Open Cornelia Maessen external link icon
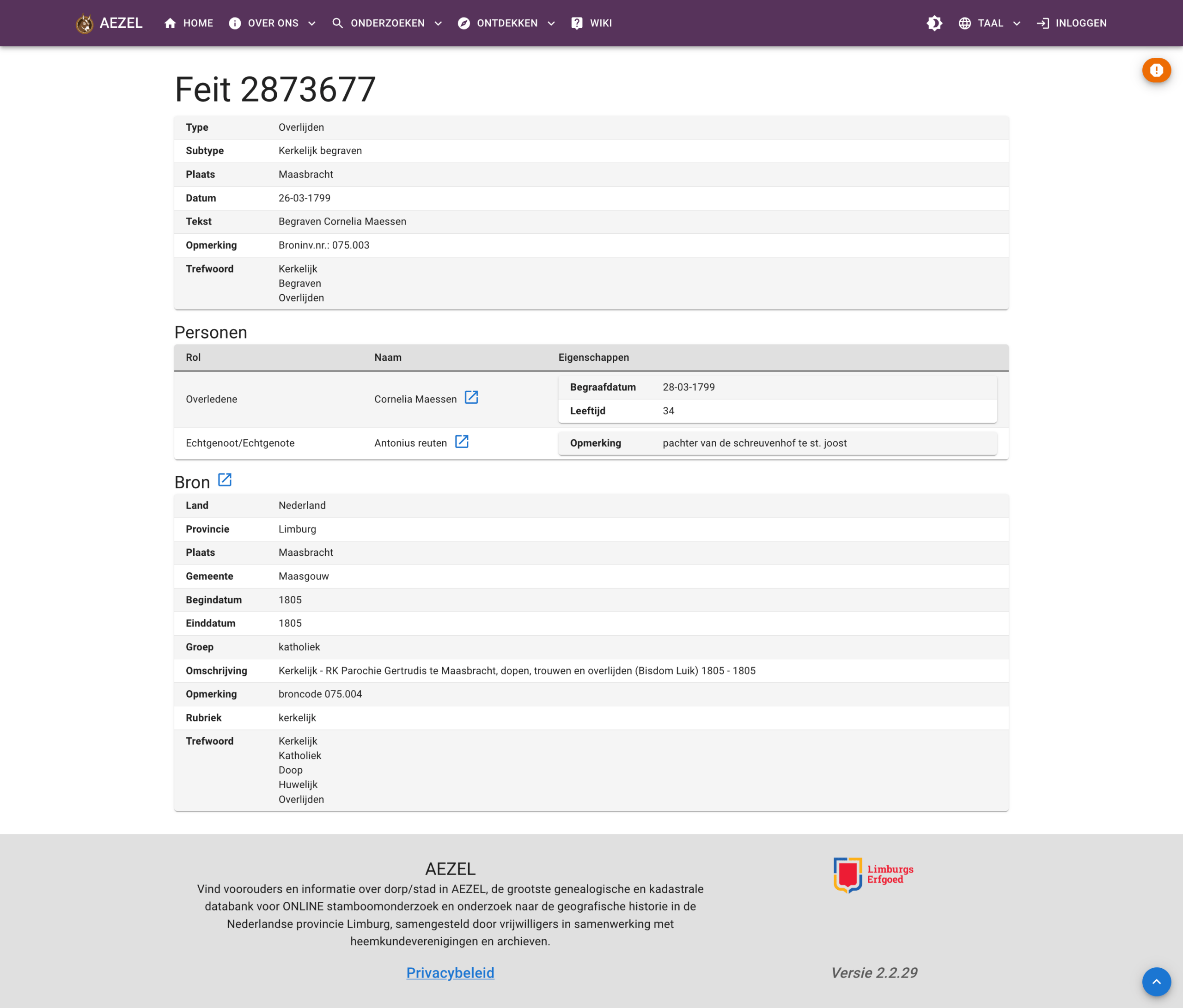This screenshot has height=1008, width=1183. (471, 397)
